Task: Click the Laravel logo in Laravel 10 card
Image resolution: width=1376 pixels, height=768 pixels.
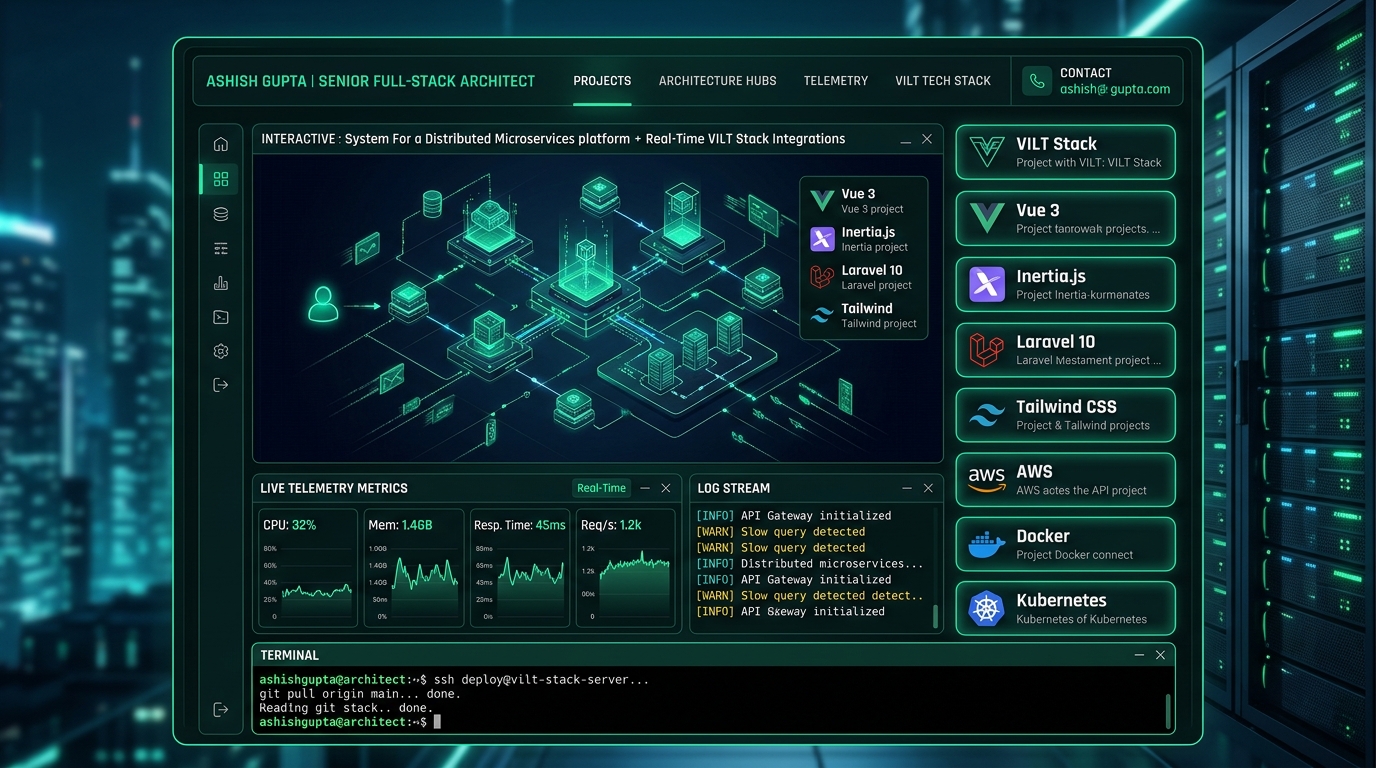Action: (x=986, y=350)
